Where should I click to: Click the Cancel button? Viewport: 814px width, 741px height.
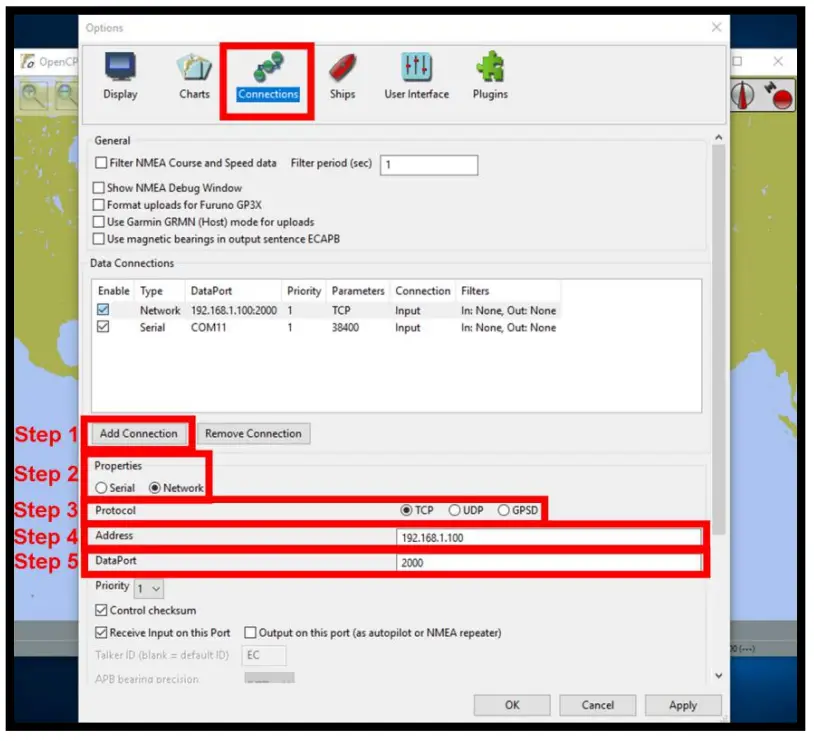click(x=598, y=705)
